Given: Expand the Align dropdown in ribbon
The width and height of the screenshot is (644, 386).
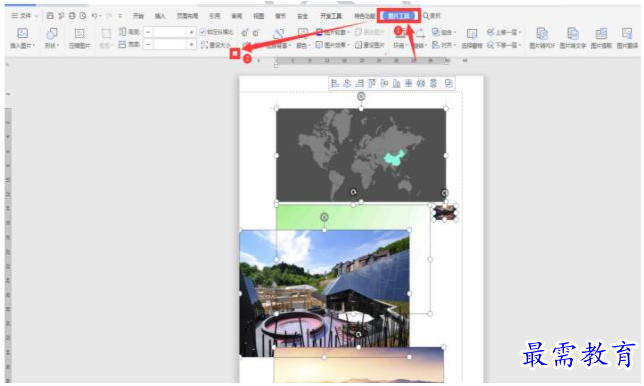Looking at the screenshot, I should [444, 45].
